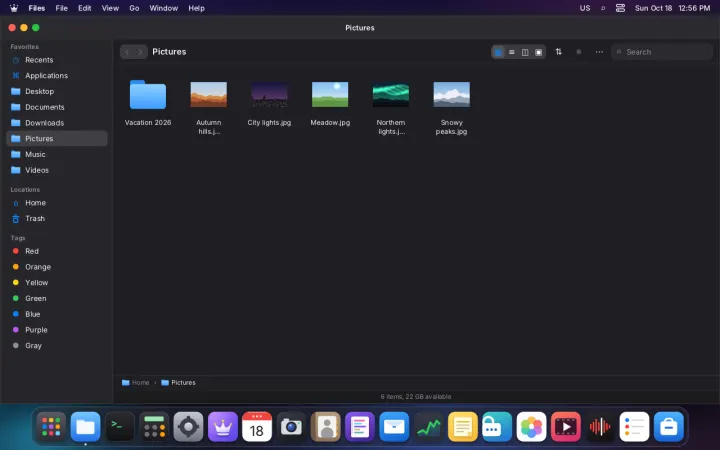Filter by the Gray tag

click(57, 345)
